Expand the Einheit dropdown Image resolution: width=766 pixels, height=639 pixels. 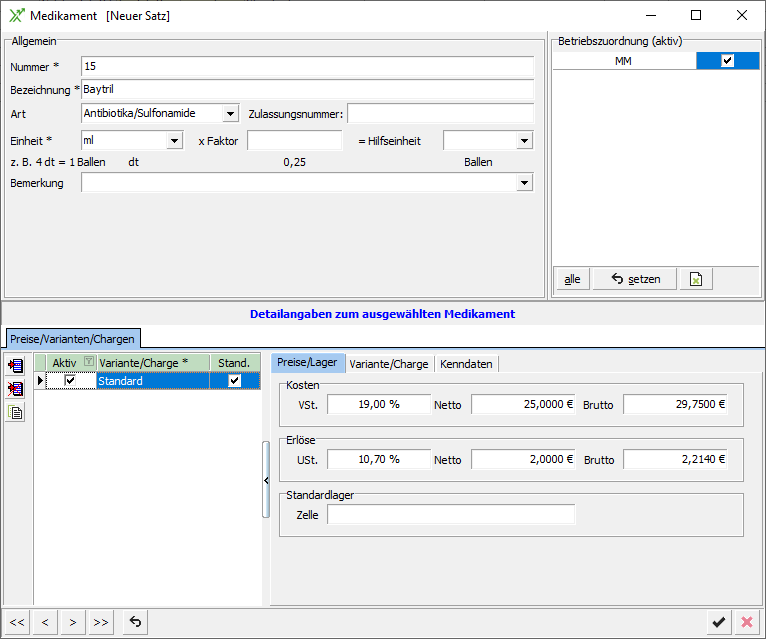(x=174, y=141)
